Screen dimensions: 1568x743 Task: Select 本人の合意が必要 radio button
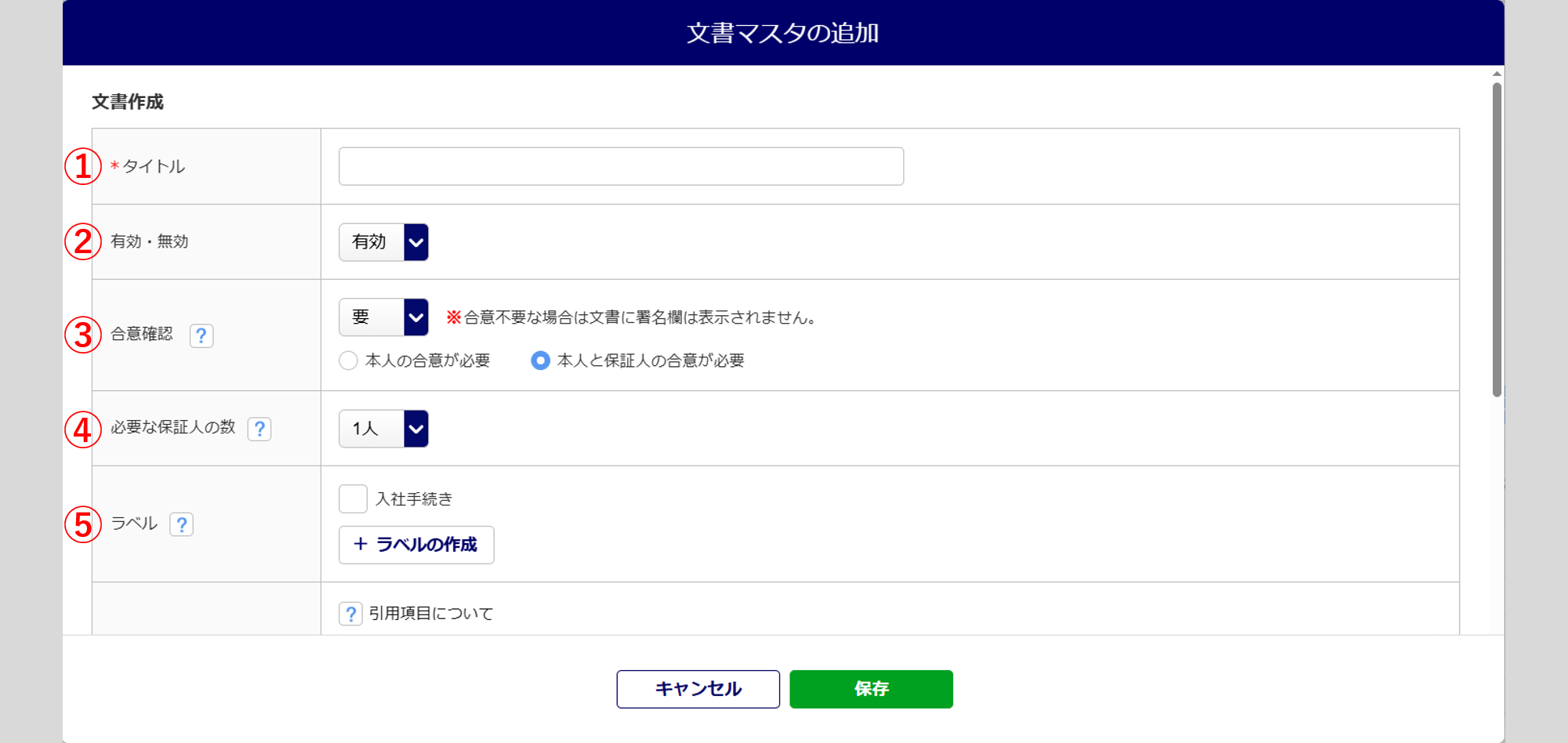349,361
